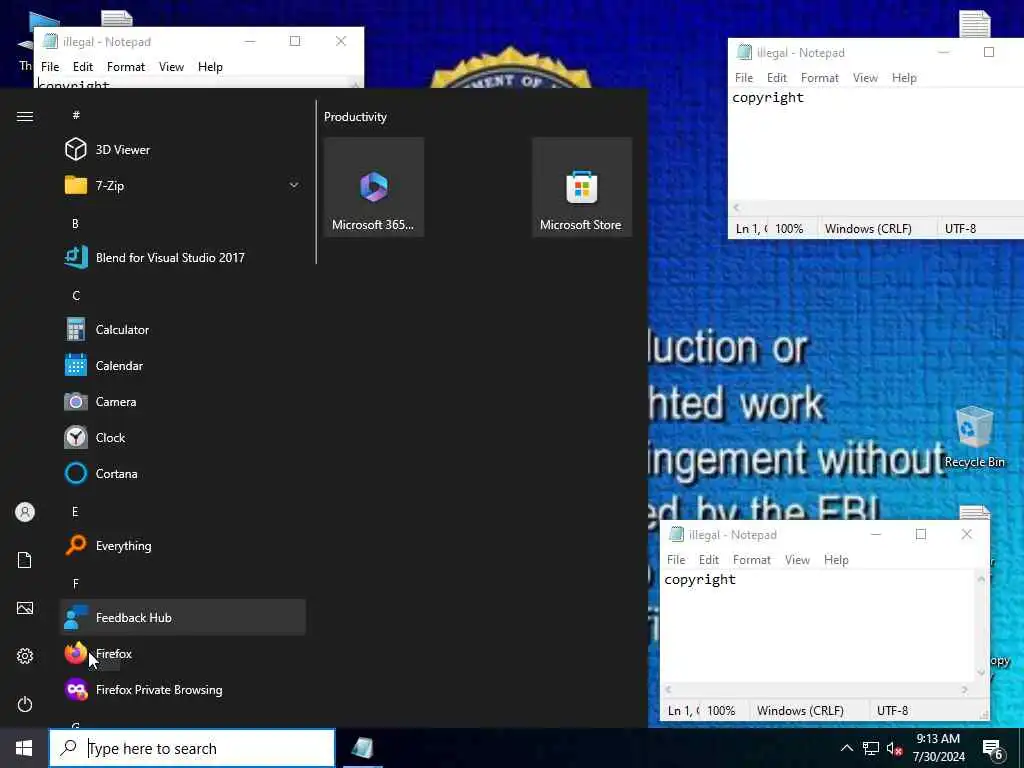This screenshot has width=1024, height=768.
Task: Open the user account icon
Action: pyautogui.click(x=25, y=512)
